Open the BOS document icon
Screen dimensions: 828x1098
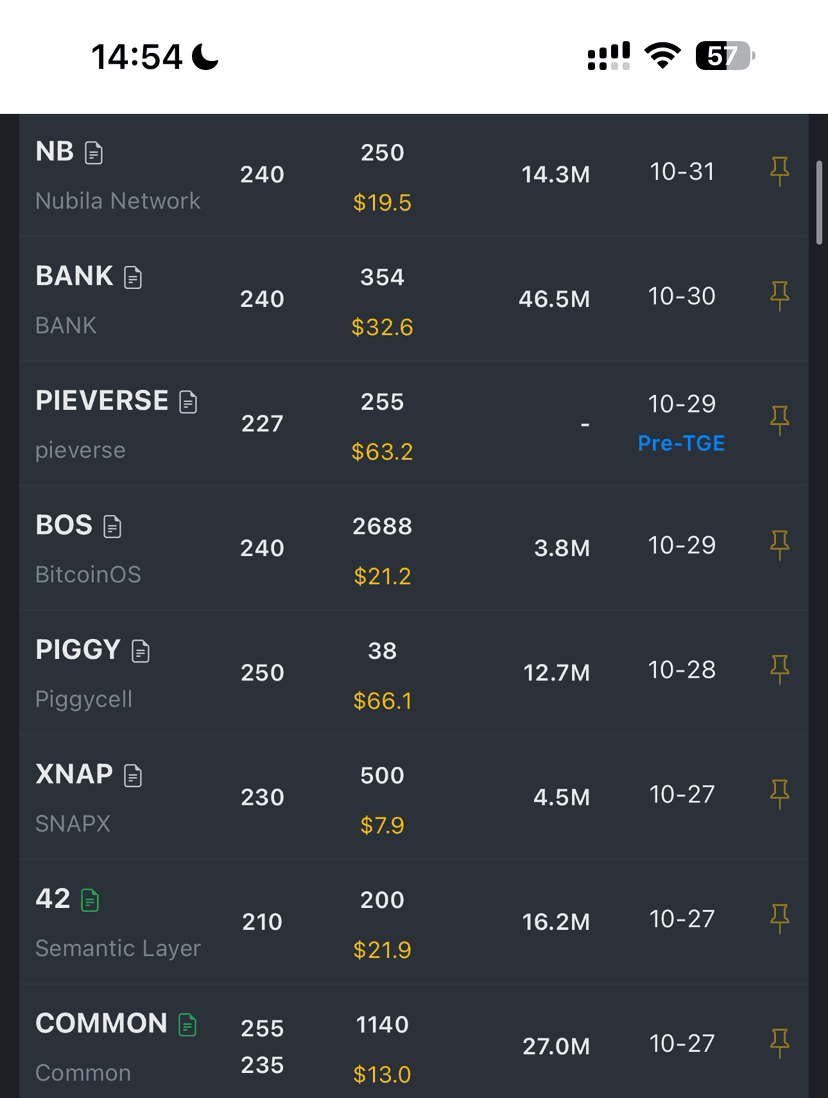(x=112, y=526)
